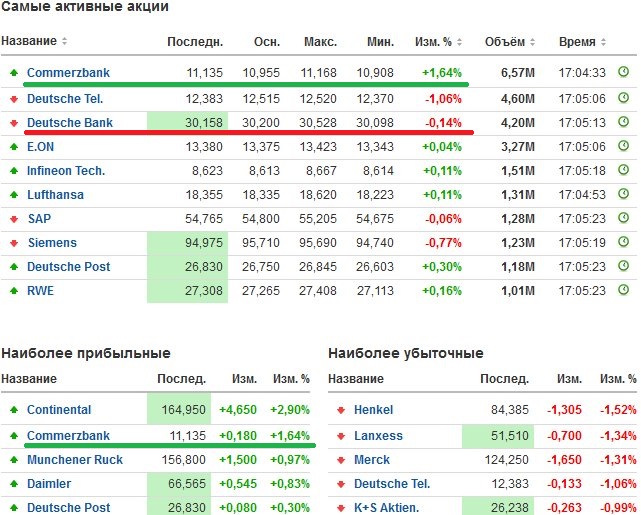Open Commerzbank link in most active stocks
641x515 pixels.
click(68, 73)
